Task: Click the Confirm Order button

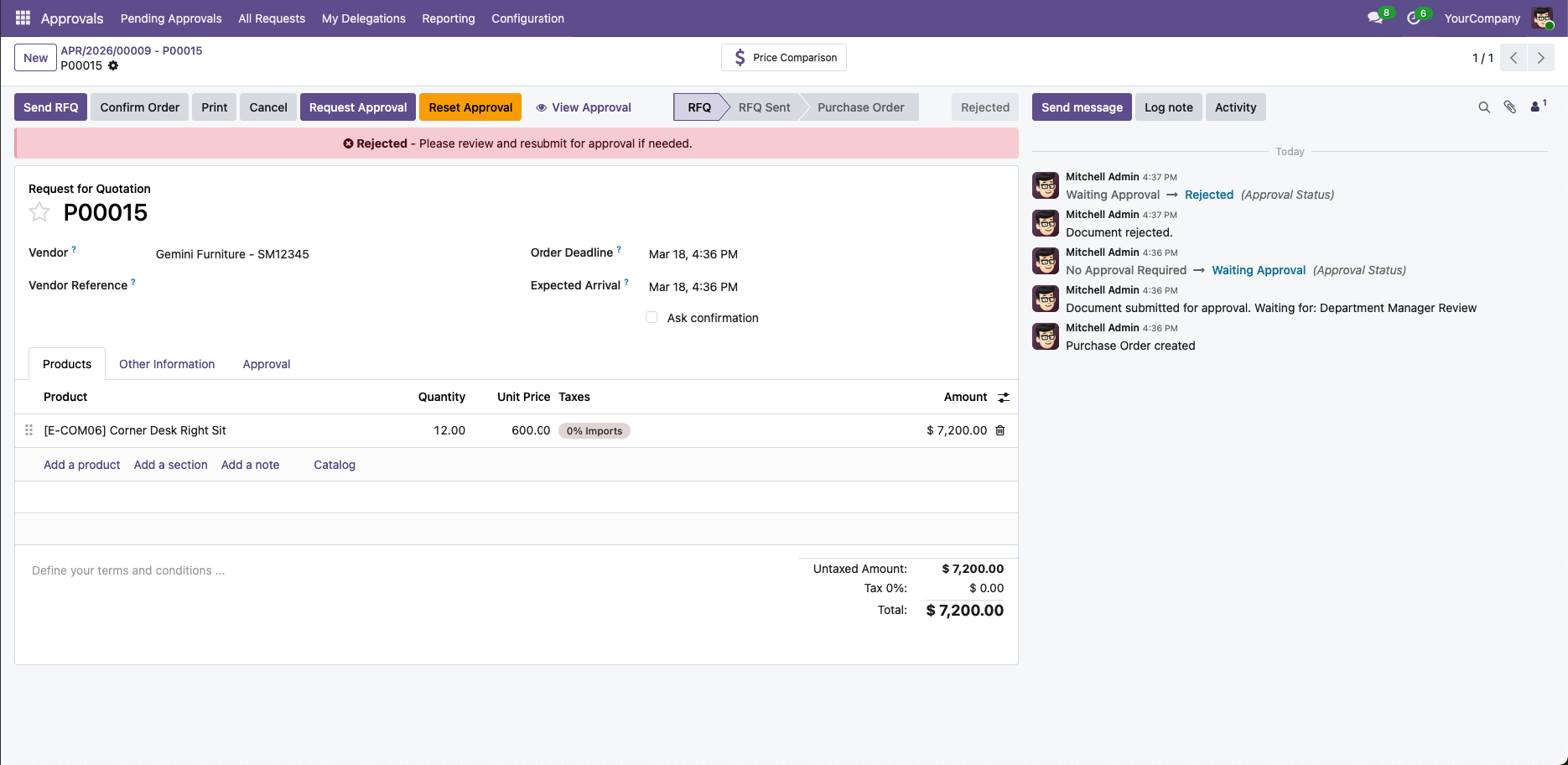Action: coord(139,107)
